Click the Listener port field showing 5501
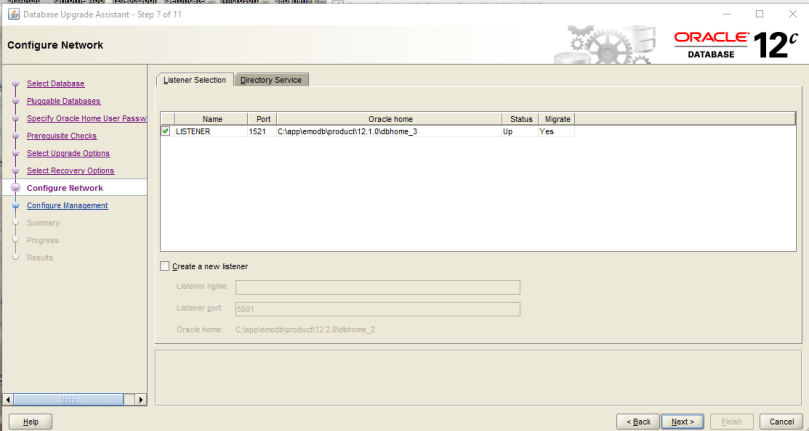809x431 pixels. (377, 309)
